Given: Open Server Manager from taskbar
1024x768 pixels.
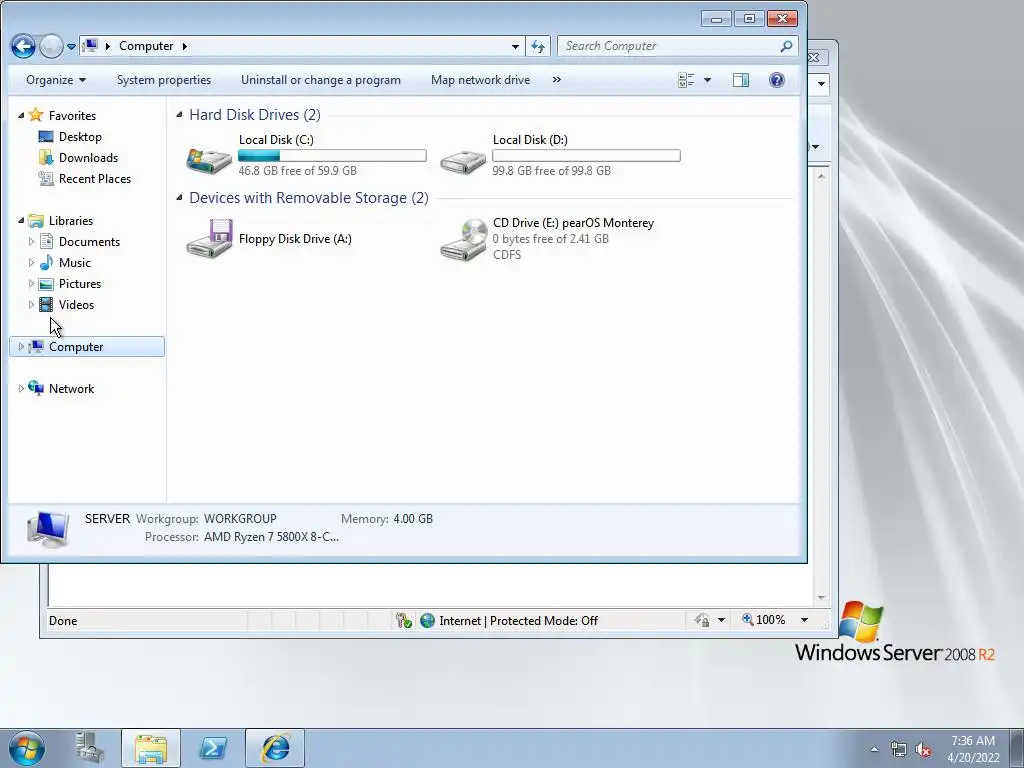Looking at the screenshot, I should [x=89, y=748].
